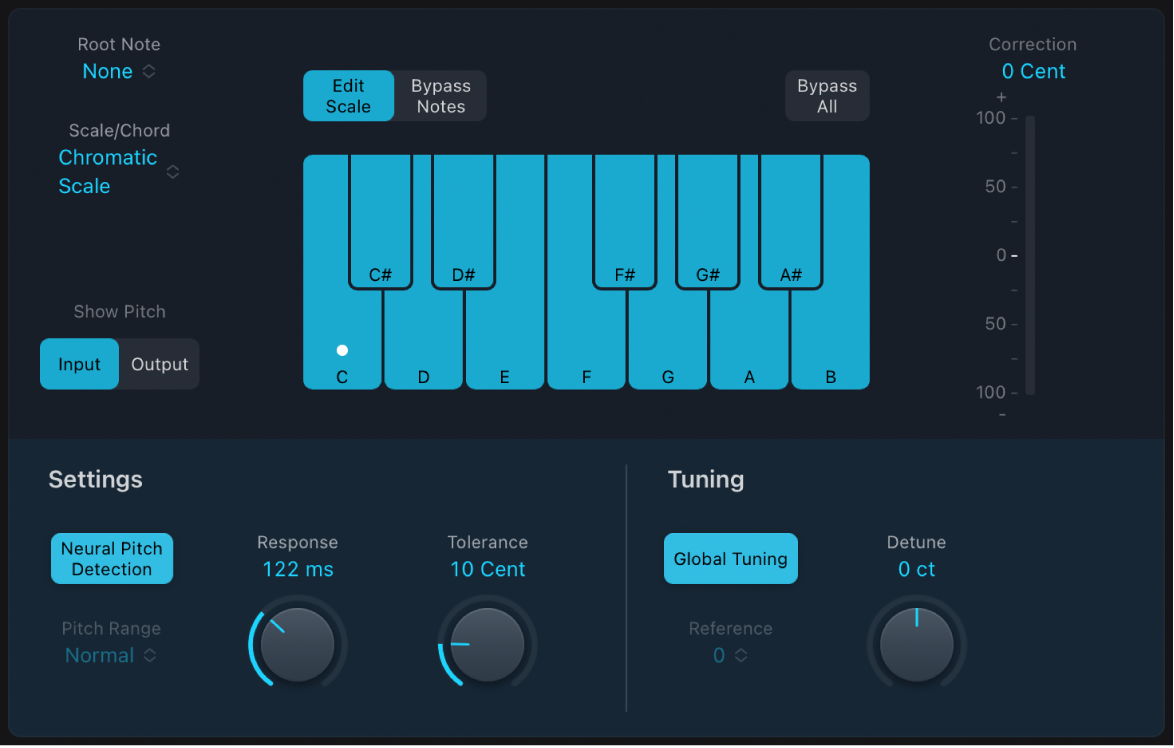Click the G# black key
Screen dimensions: 1174x748
point(708,222)
